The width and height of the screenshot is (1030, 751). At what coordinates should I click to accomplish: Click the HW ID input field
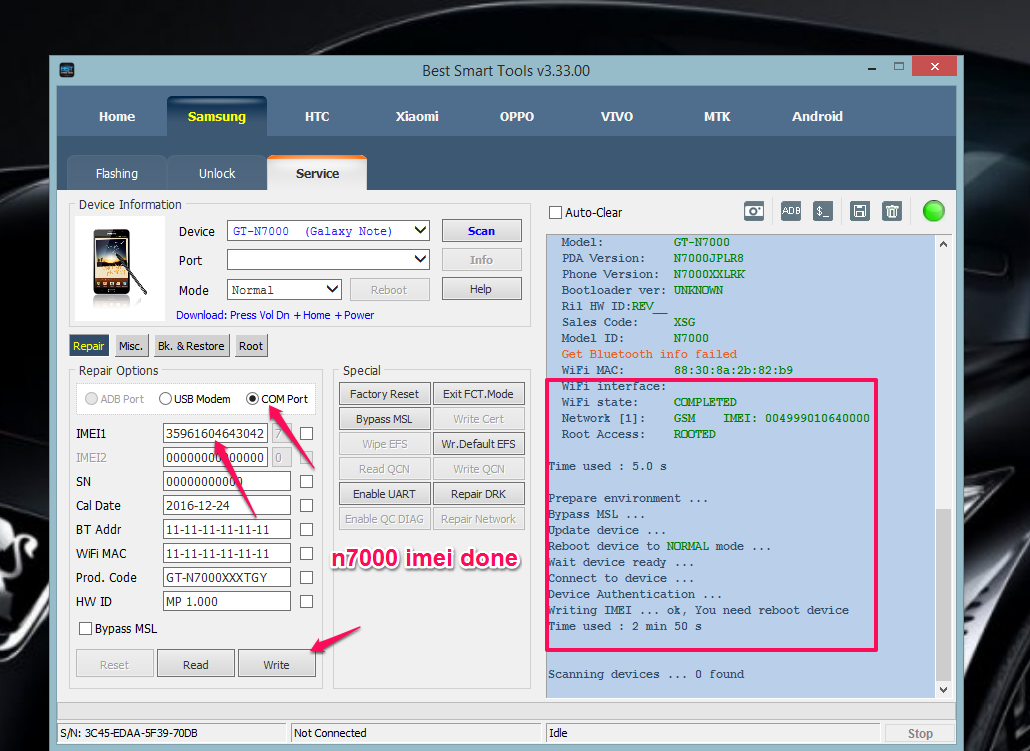227,601
